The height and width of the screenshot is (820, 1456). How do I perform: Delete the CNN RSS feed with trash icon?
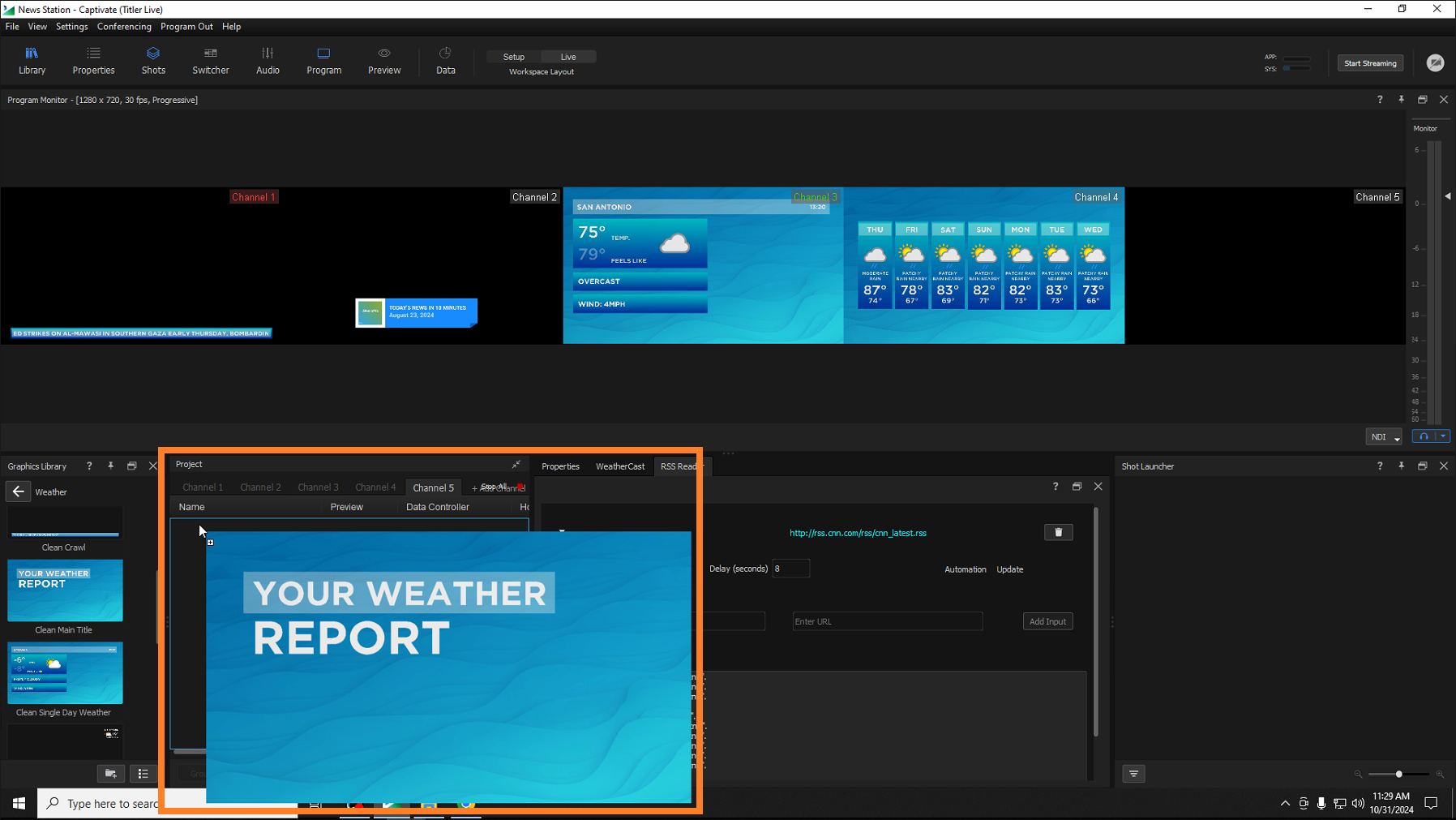tap(1058, 533)
